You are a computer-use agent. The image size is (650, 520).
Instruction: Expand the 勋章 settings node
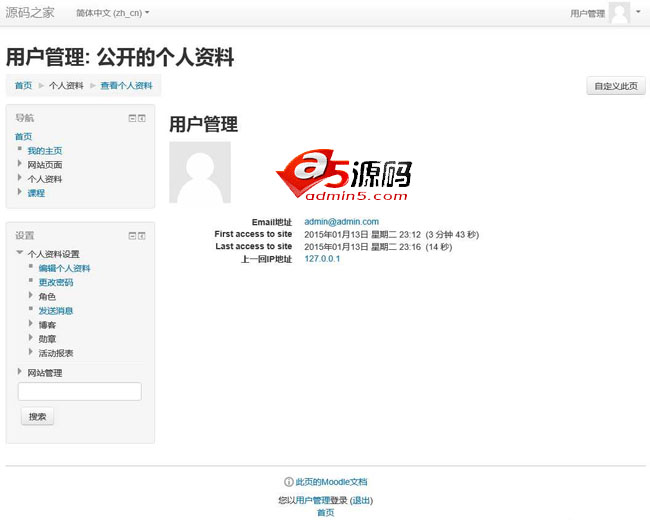click(31, 338)
